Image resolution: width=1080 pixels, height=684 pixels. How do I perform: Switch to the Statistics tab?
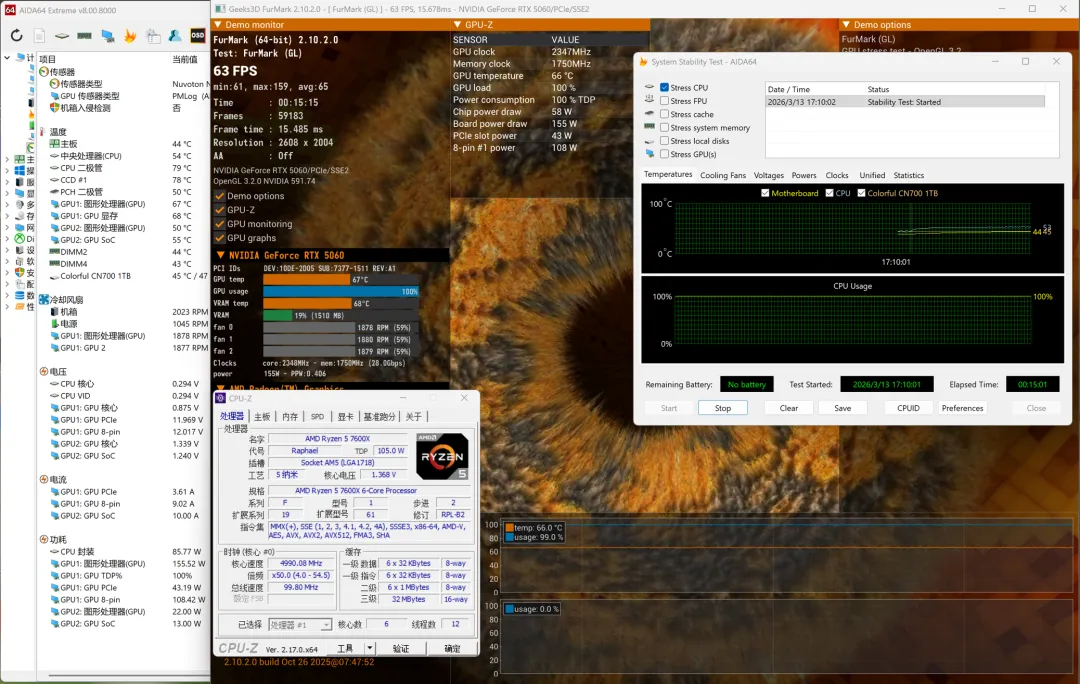[x=908, y=175]
